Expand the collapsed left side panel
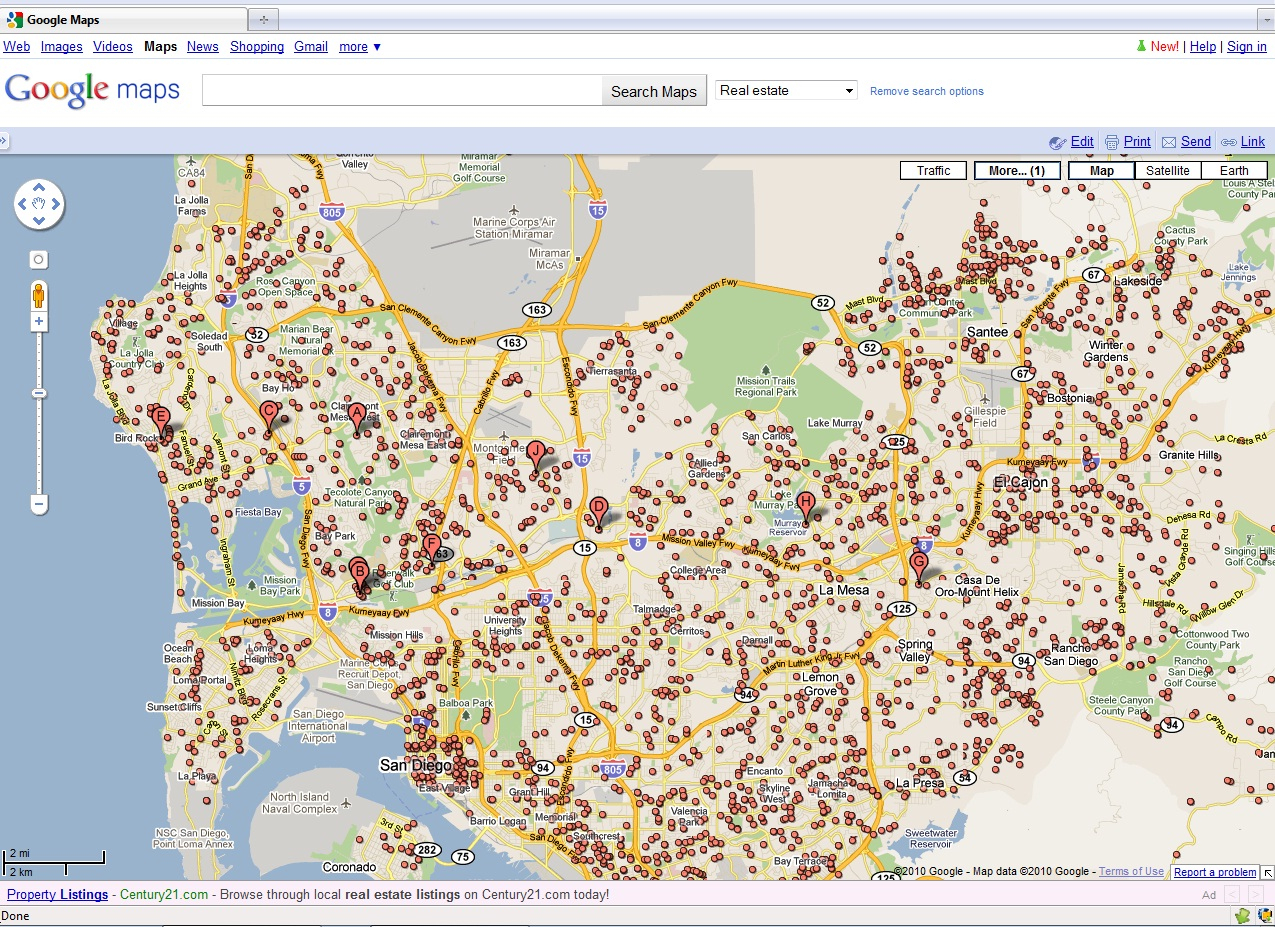Screen dimensions: 1275x927 click(4, 141)
